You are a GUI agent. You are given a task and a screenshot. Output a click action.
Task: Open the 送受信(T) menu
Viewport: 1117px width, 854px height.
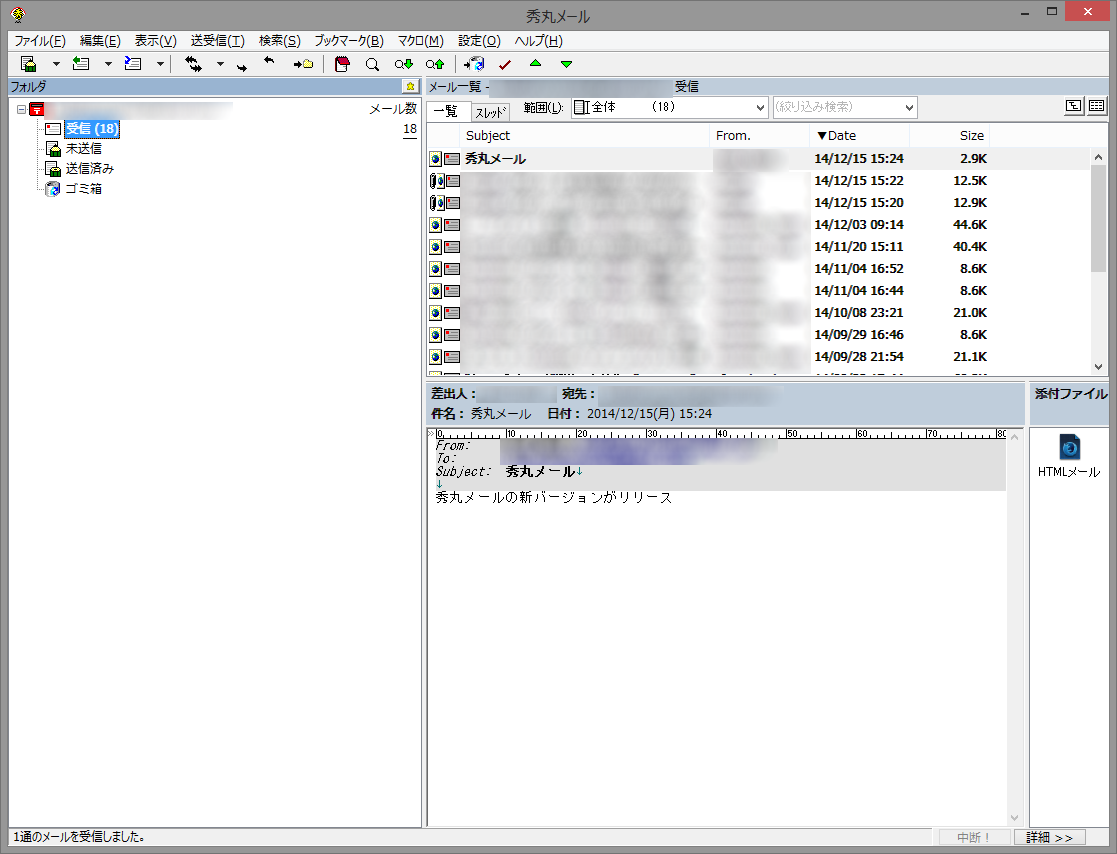click(x=217, y=41)
